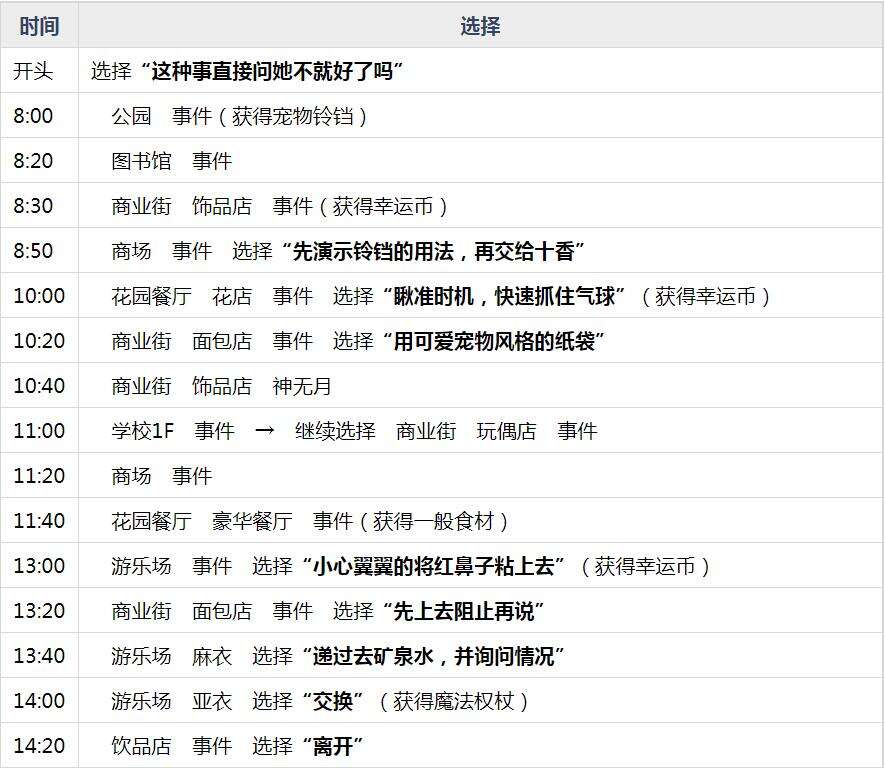885x768 pixels.
Task: Click the text 递过去矿泉水，并询问情况
Action: (433, 656)
